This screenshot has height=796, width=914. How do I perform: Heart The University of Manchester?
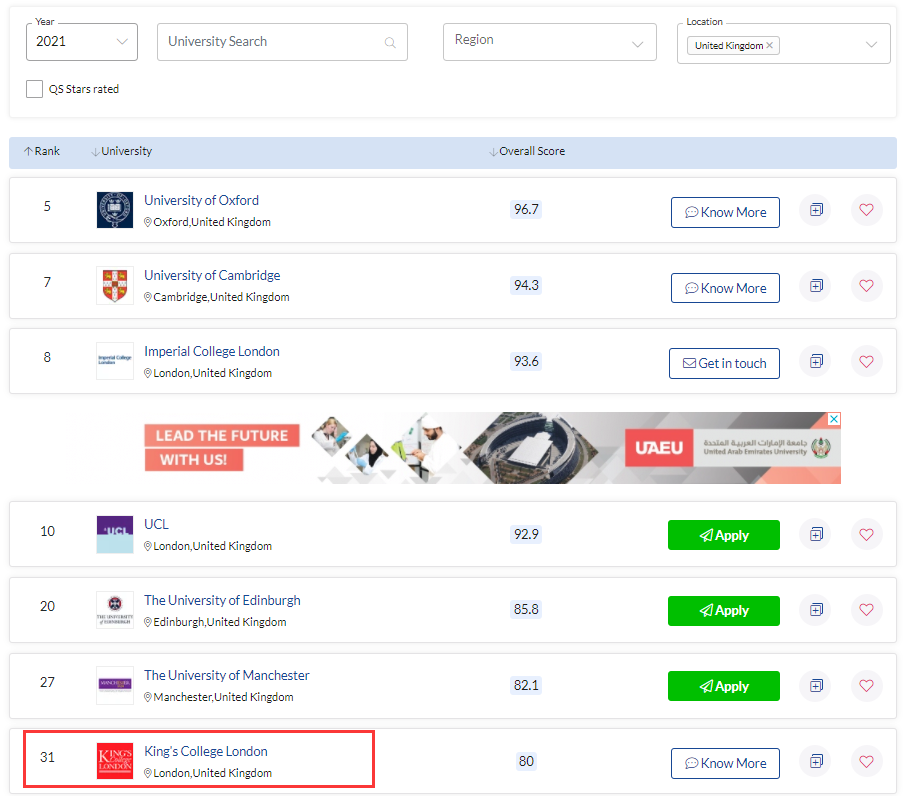[866, 686]
